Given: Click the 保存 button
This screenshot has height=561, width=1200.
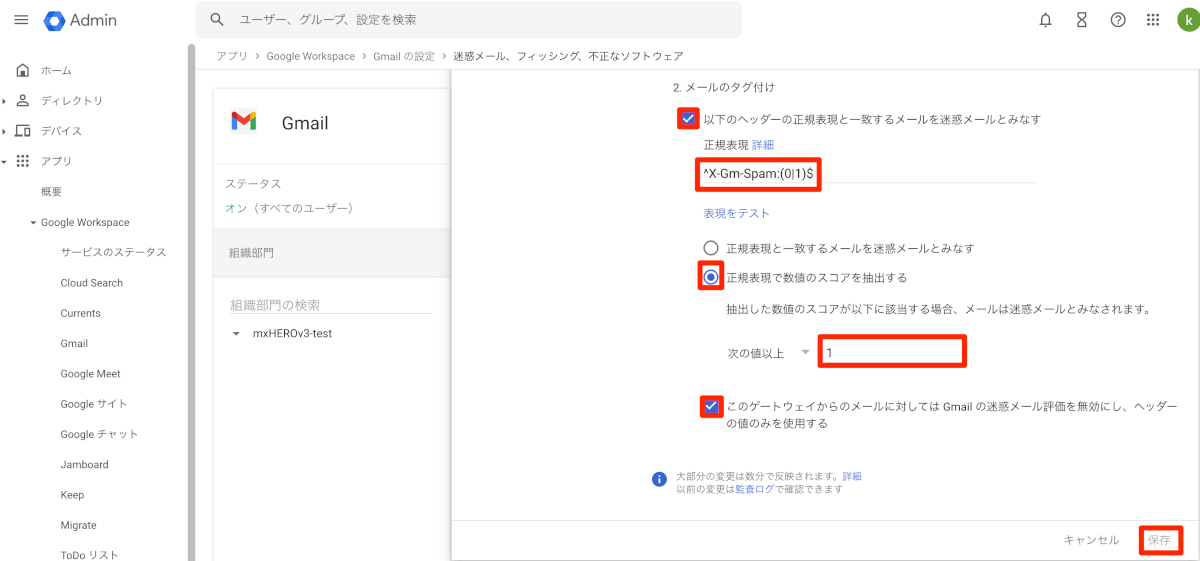Looking at the screenshot, I should point(1159,540).
